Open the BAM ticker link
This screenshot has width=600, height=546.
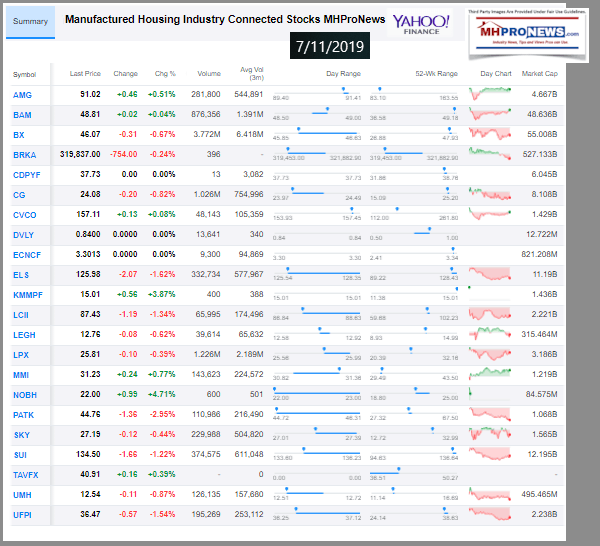(22, 115)
